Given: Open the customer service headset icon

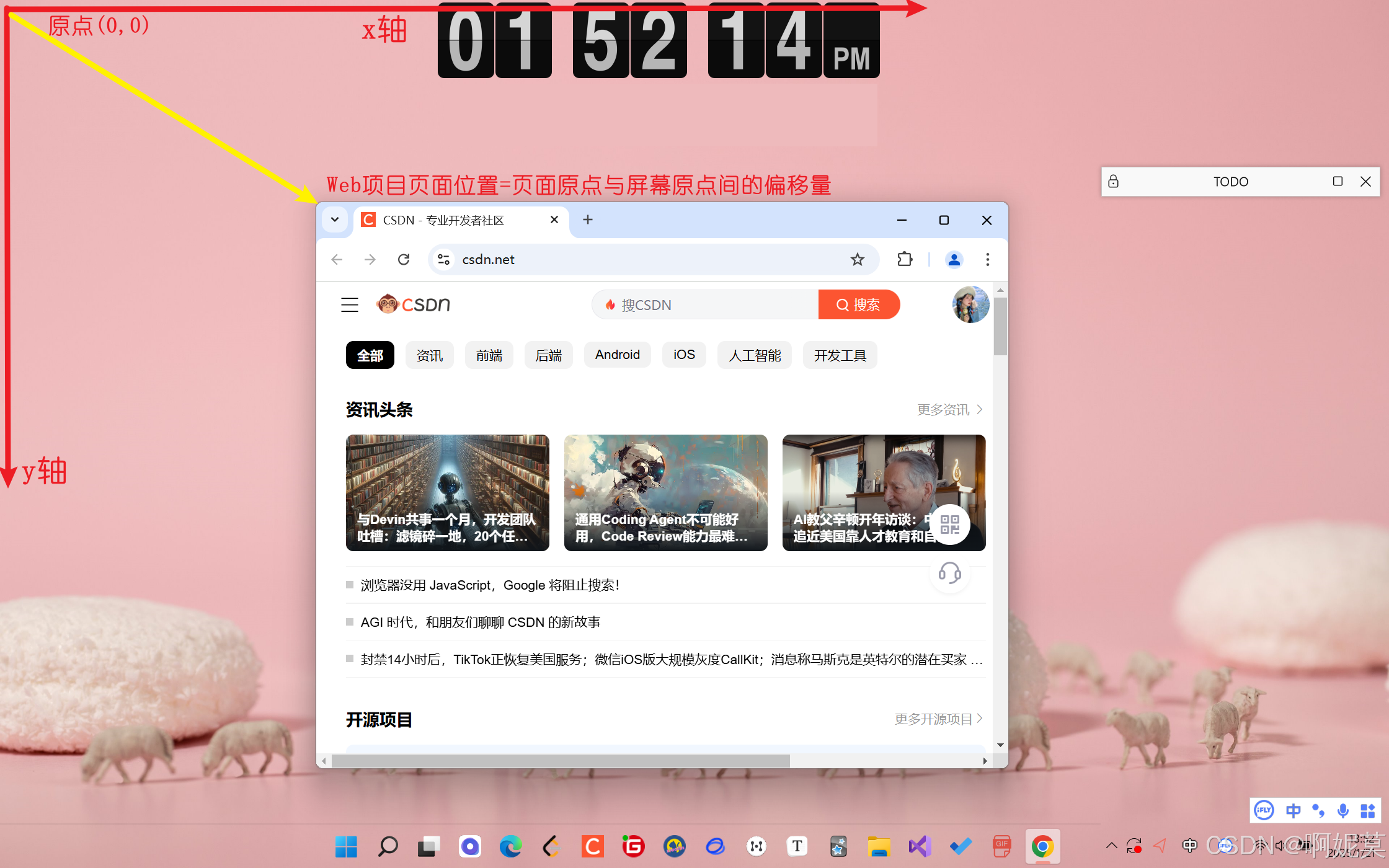Looking at the screenshot, I should pos(949,573).
